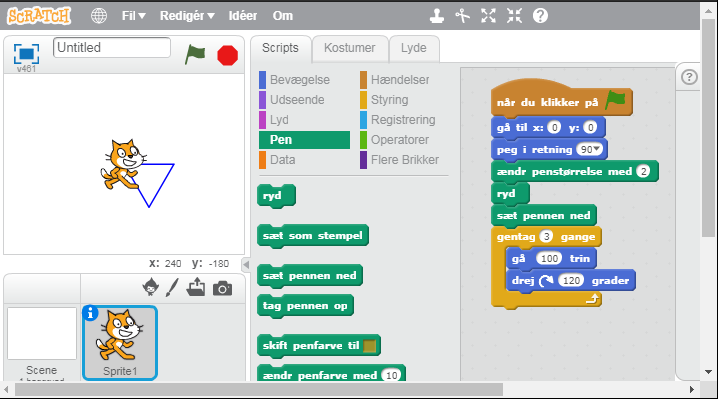Paint a new sprite with the brush icon
Screen dimensions: 718x399
pyautogui.click(x=173, y=287)
